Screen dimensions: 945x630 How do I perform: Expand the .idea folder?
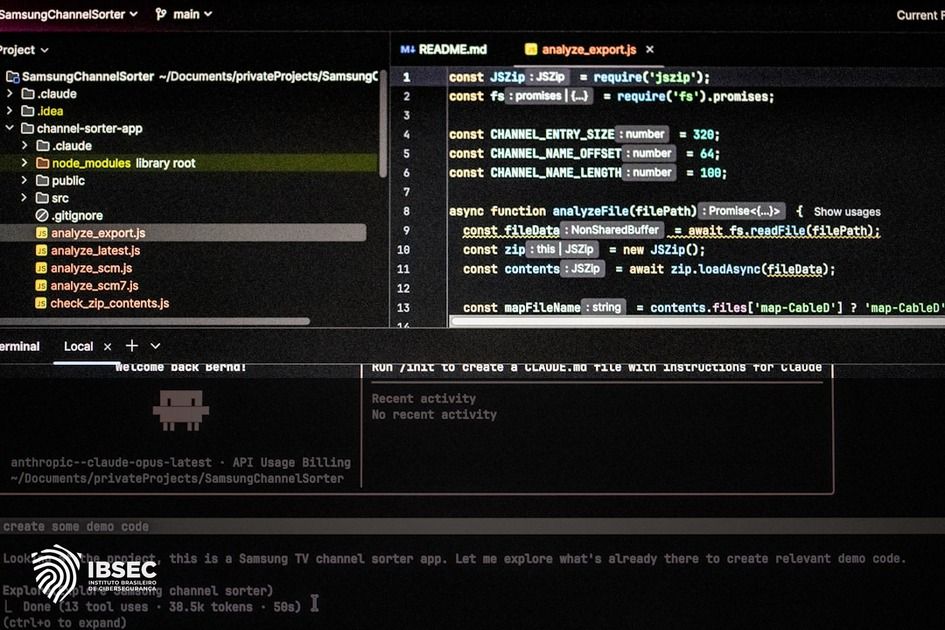10,110
